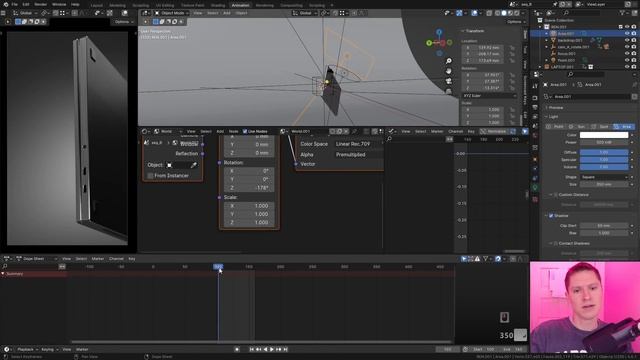
Task: Click the Dope Sheet Marker menu
Action: (97, 259)
